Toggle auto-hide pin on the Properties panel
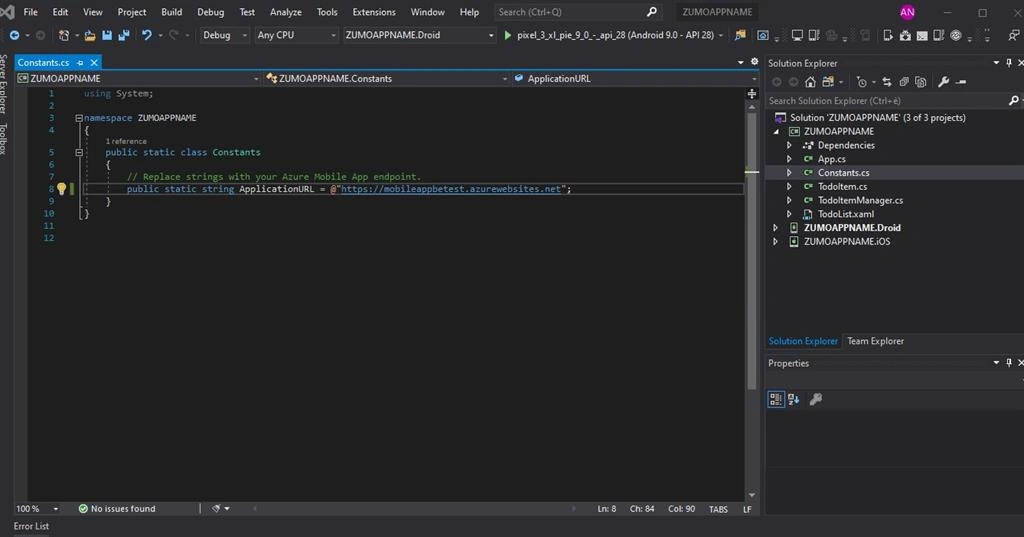Screen dimensions: 1024x537 (1009, 363)
